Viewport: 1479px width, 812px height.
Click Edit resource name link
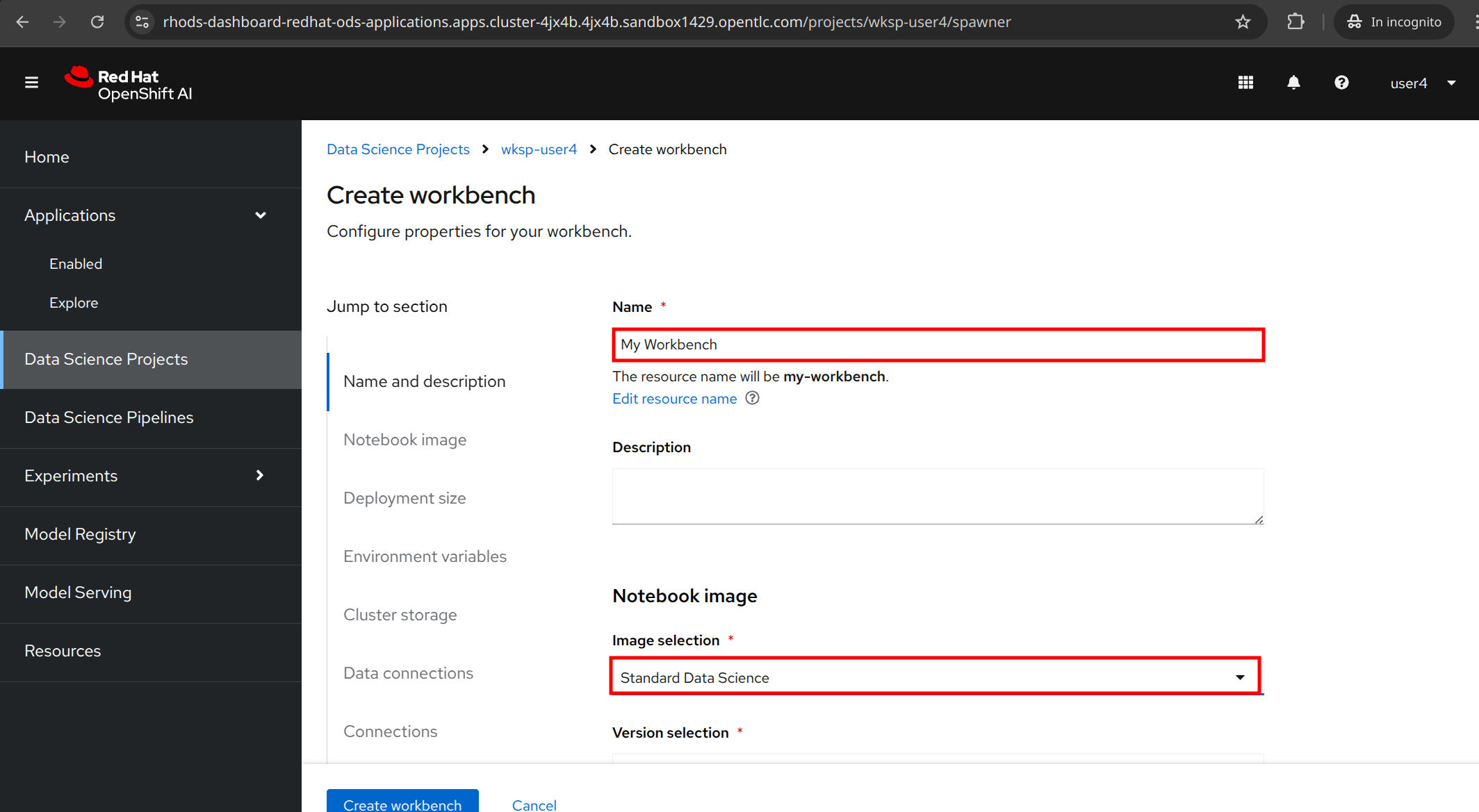674,399
